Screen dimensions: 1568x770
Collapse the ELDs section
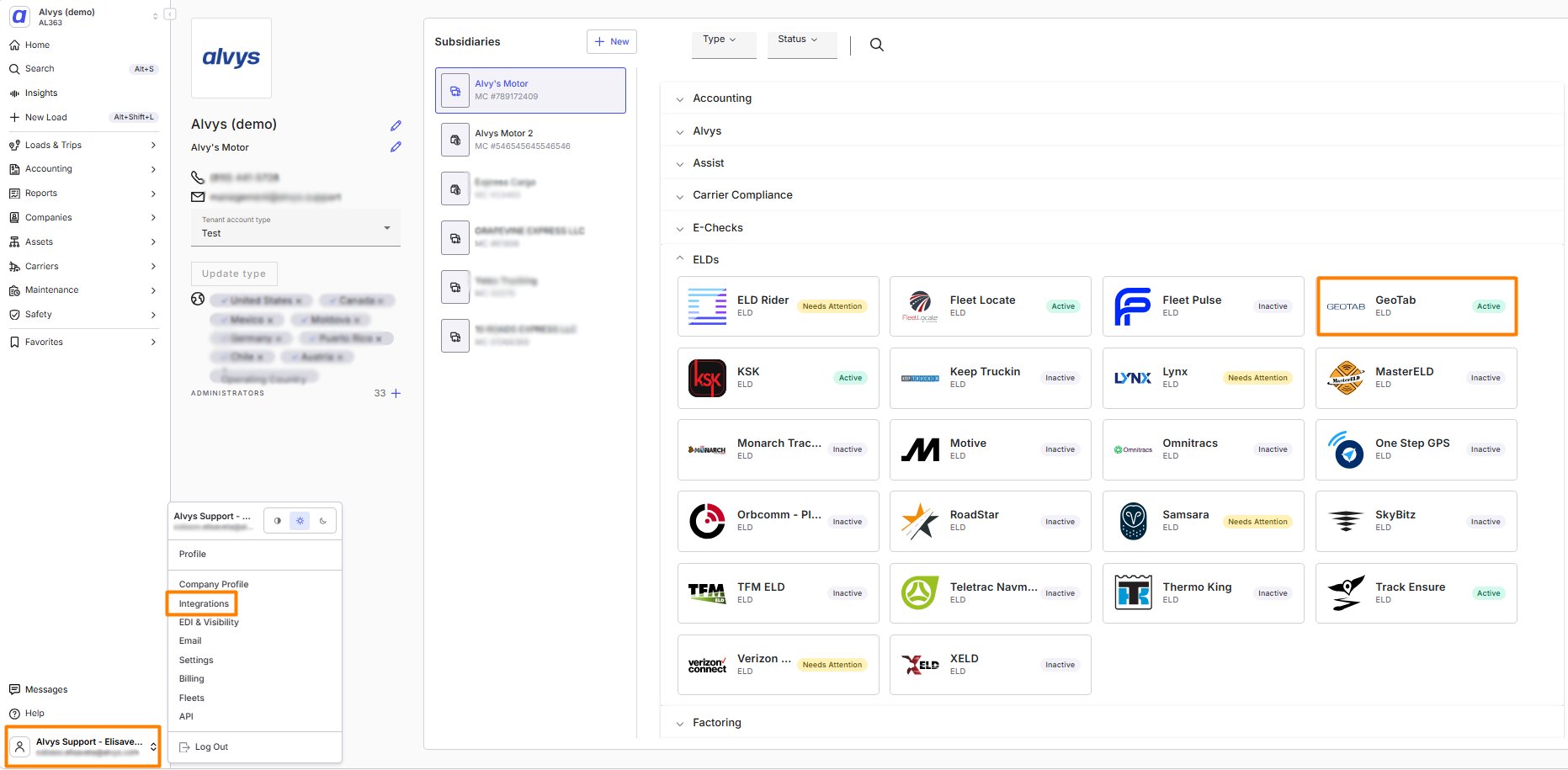1111,260
